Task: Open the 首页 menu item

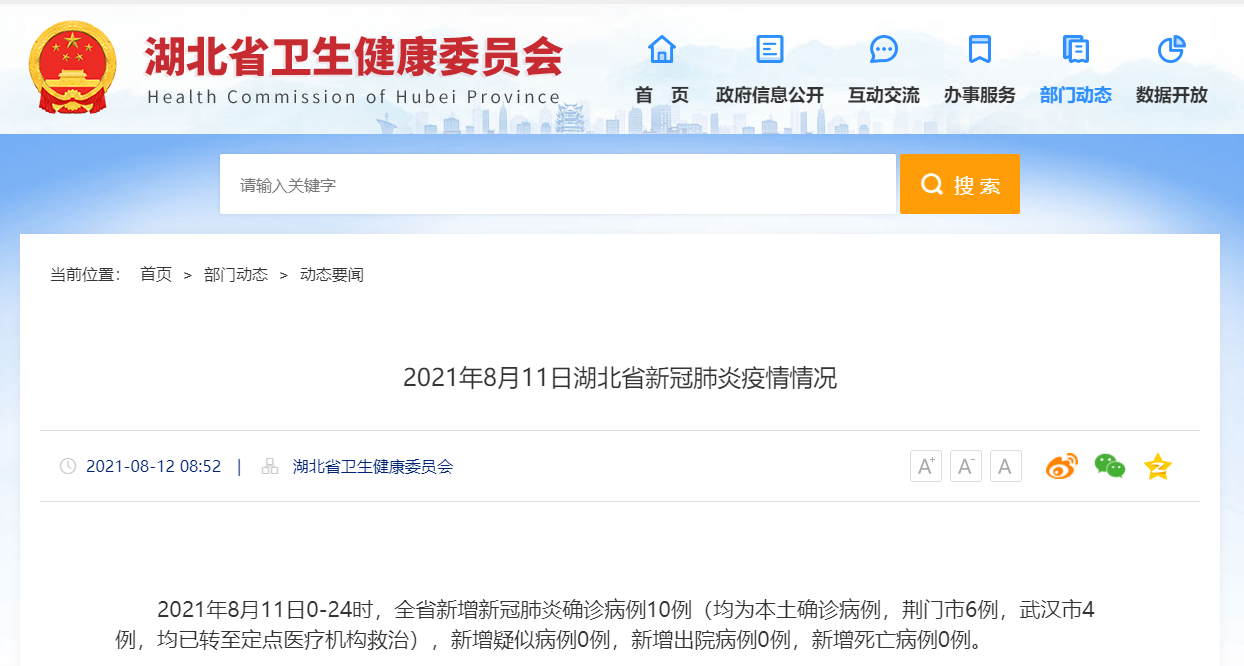Action: pos(662,95)
